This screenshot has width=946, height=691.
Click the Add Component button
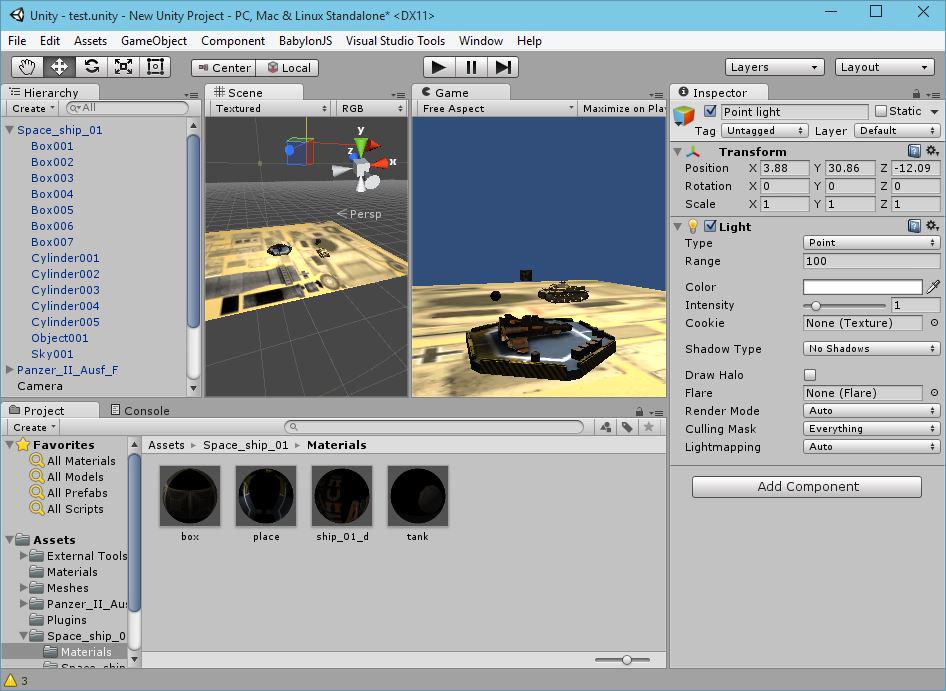click(807, 486)
